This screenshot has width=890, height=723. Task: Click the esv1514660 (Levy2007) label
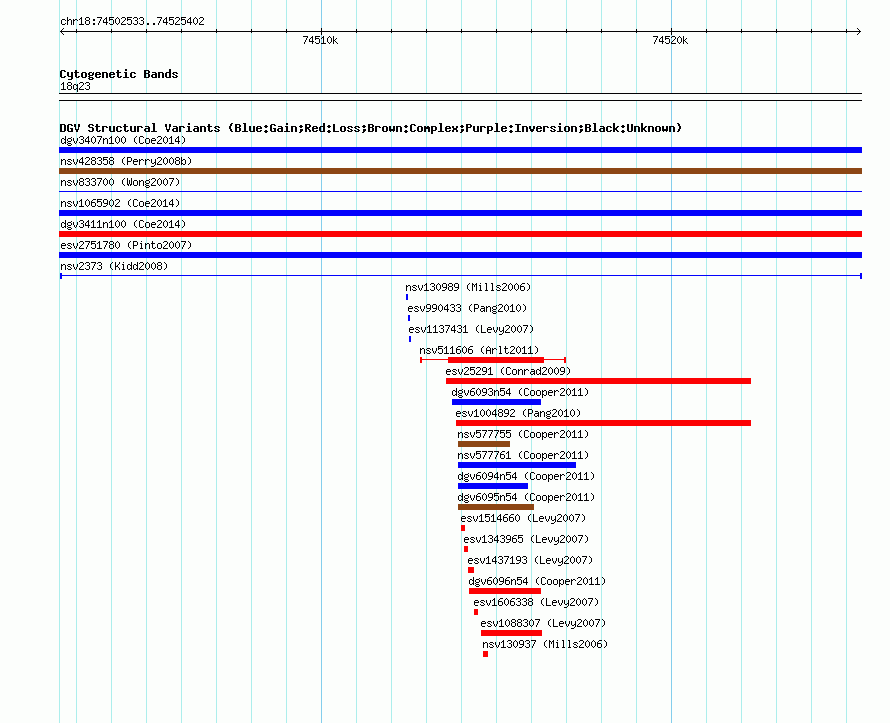point(523,518)
